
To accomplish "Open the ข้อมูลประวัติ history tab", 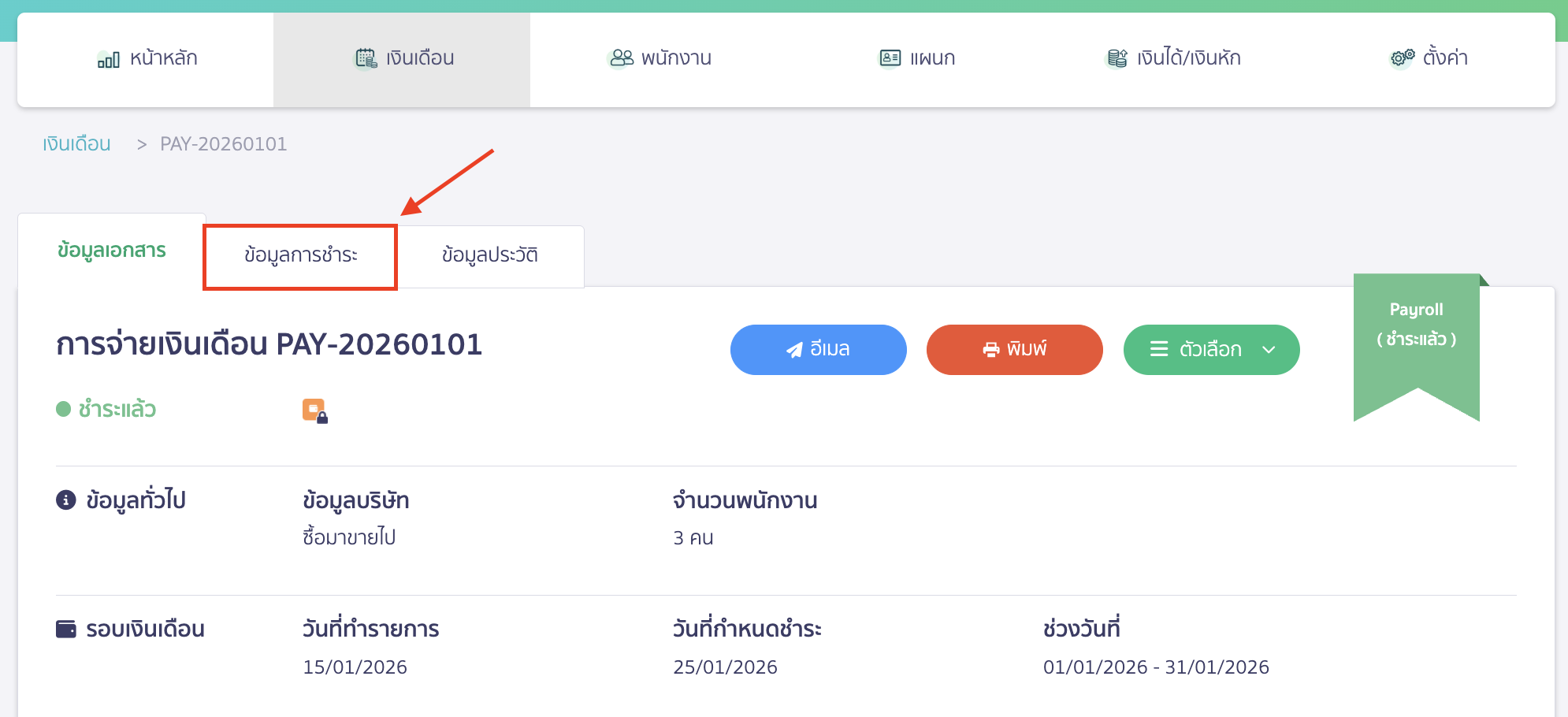I will tap(489, 256).
